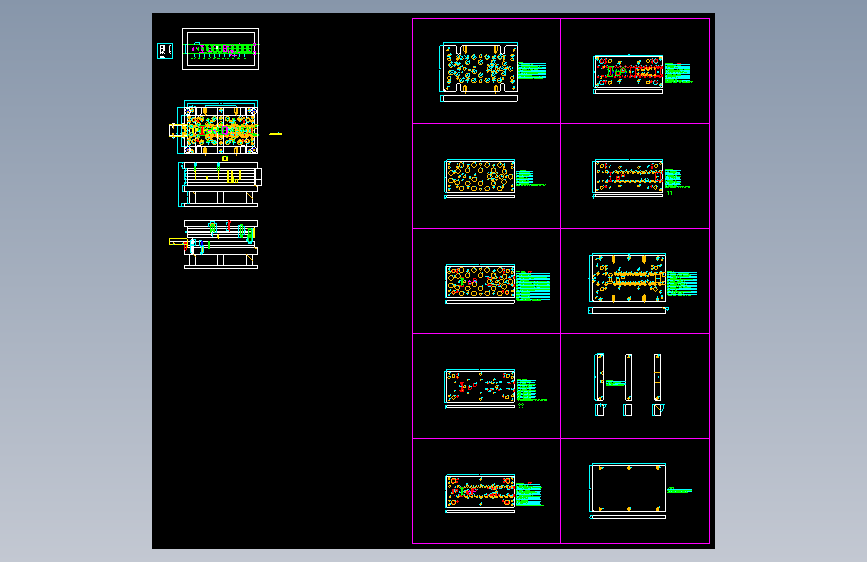Select the red-centered plate drawing in top-right grid cell
The width and height of the screenshot is (867, 562).
[628, 75]
